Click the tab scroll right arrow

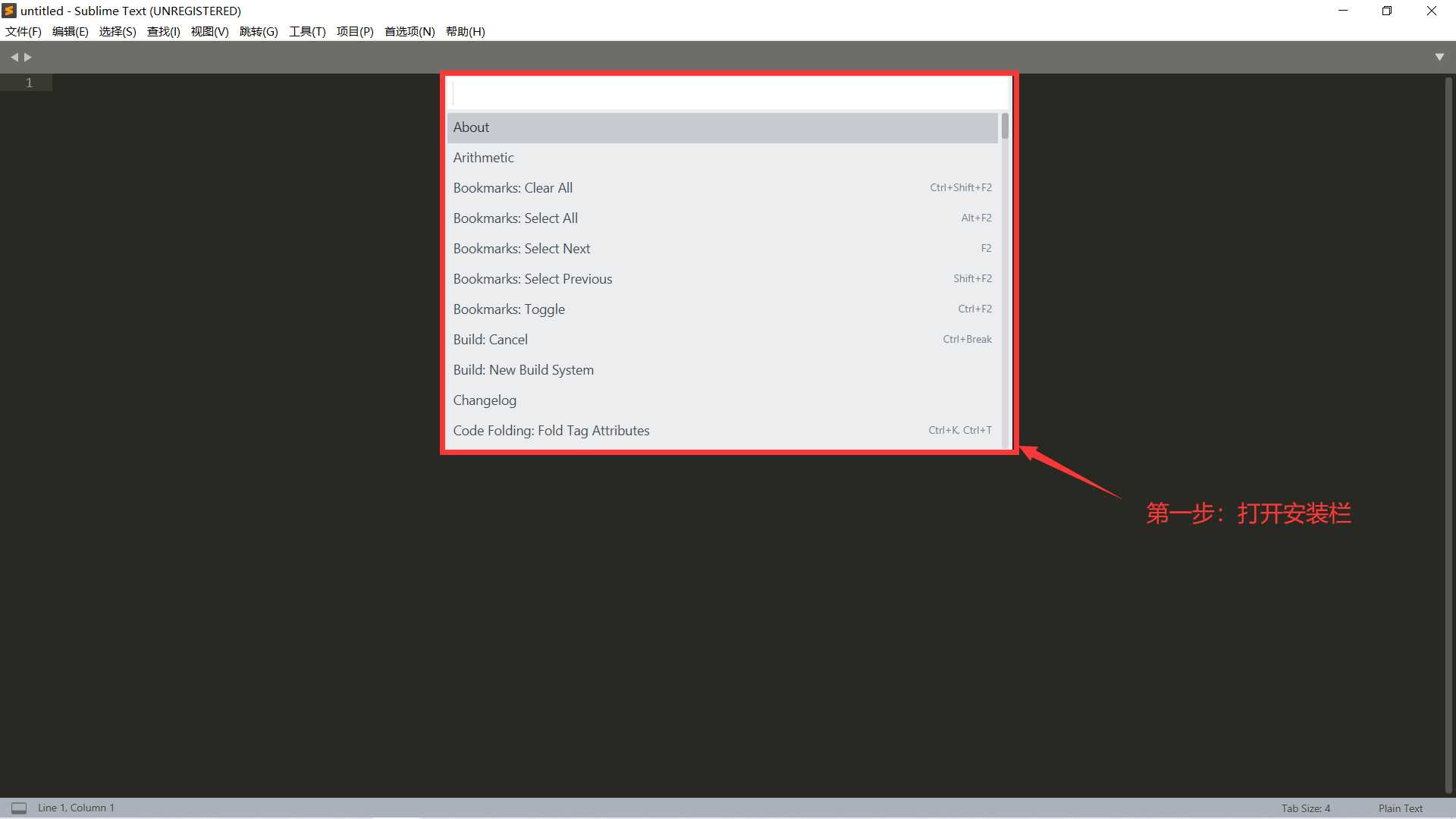[28, 57]
